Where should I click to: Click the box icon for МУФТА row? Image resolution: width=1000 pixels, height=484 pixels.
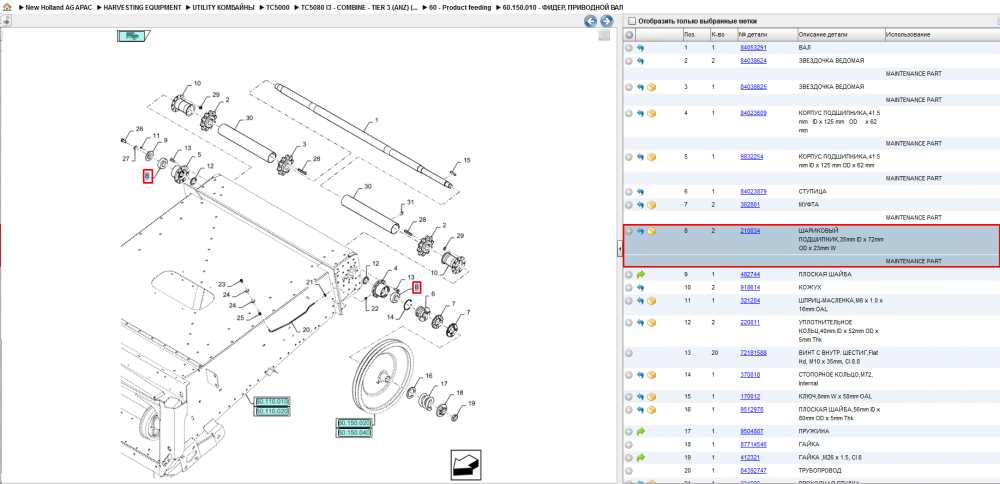coord(652,205)
